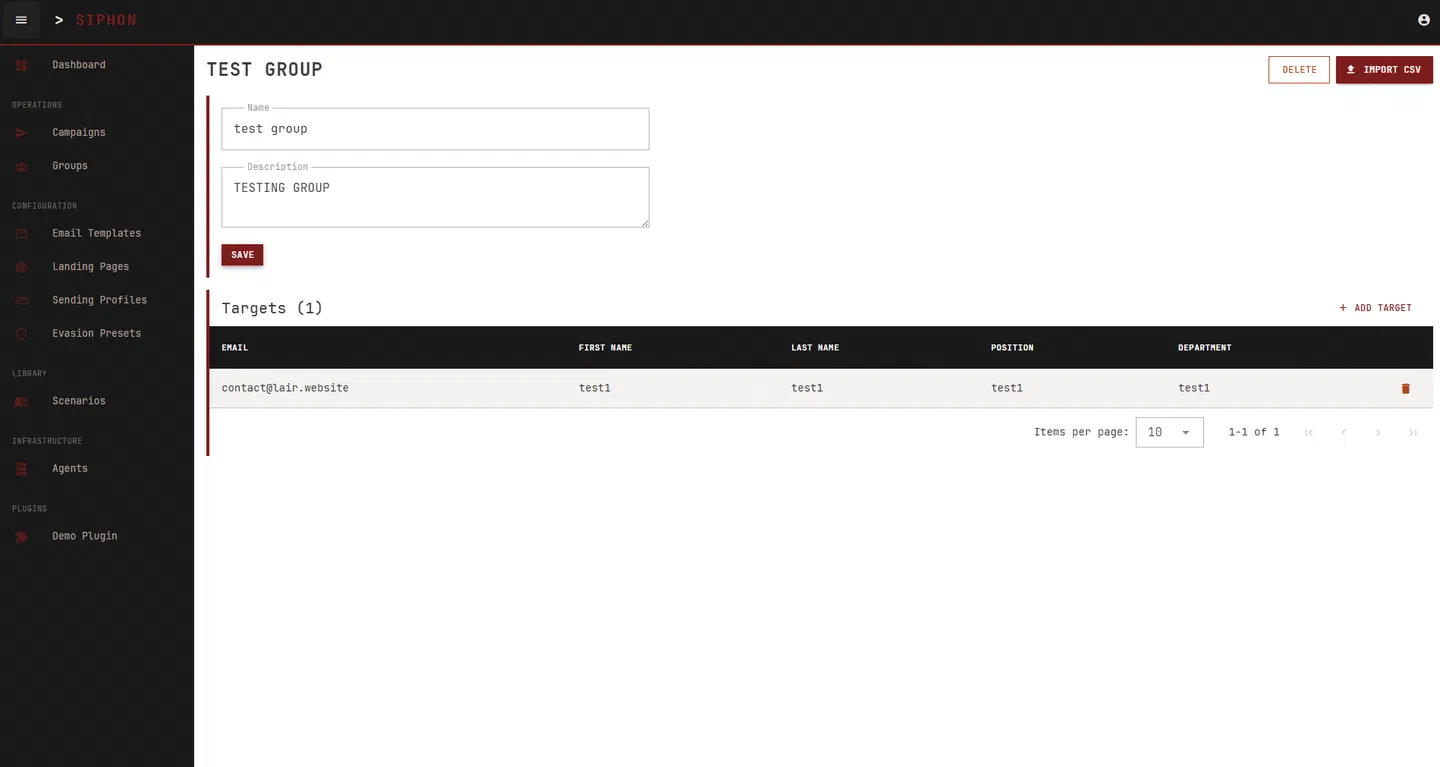
Task: Click the Scenarios library icon
Action: 22,401
